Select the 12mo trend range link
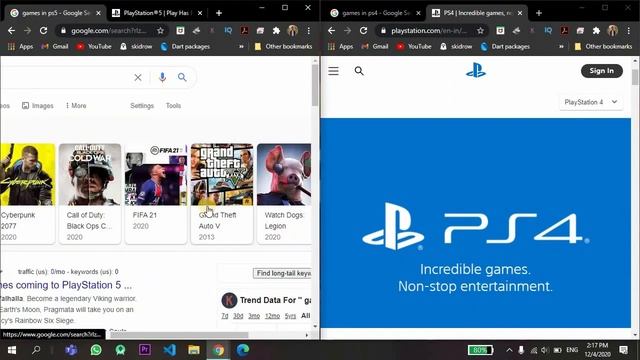640x360 pixels. (272, 316)
